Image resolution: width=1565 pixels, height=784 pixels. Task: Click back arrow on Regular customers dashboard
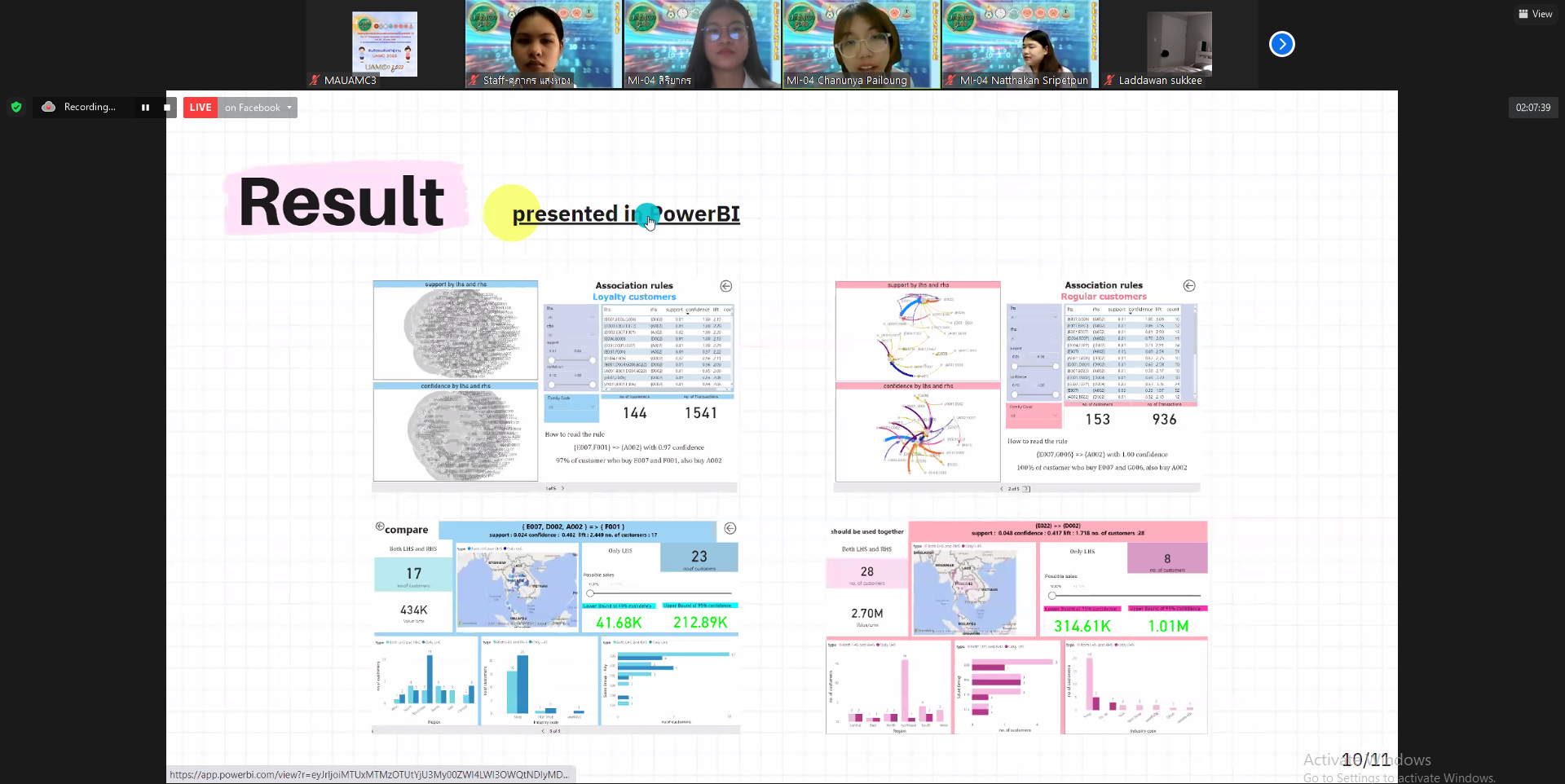1189,286
